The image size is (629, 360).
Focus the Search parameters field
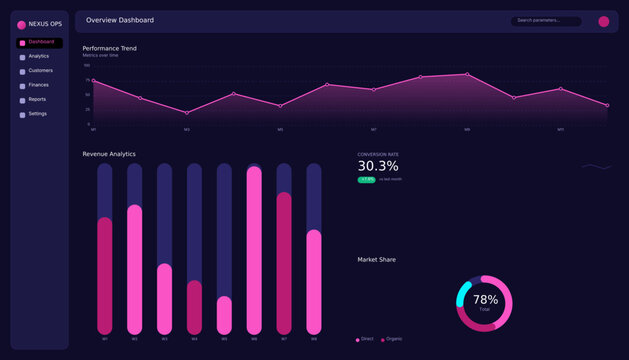tap(546, 21)
